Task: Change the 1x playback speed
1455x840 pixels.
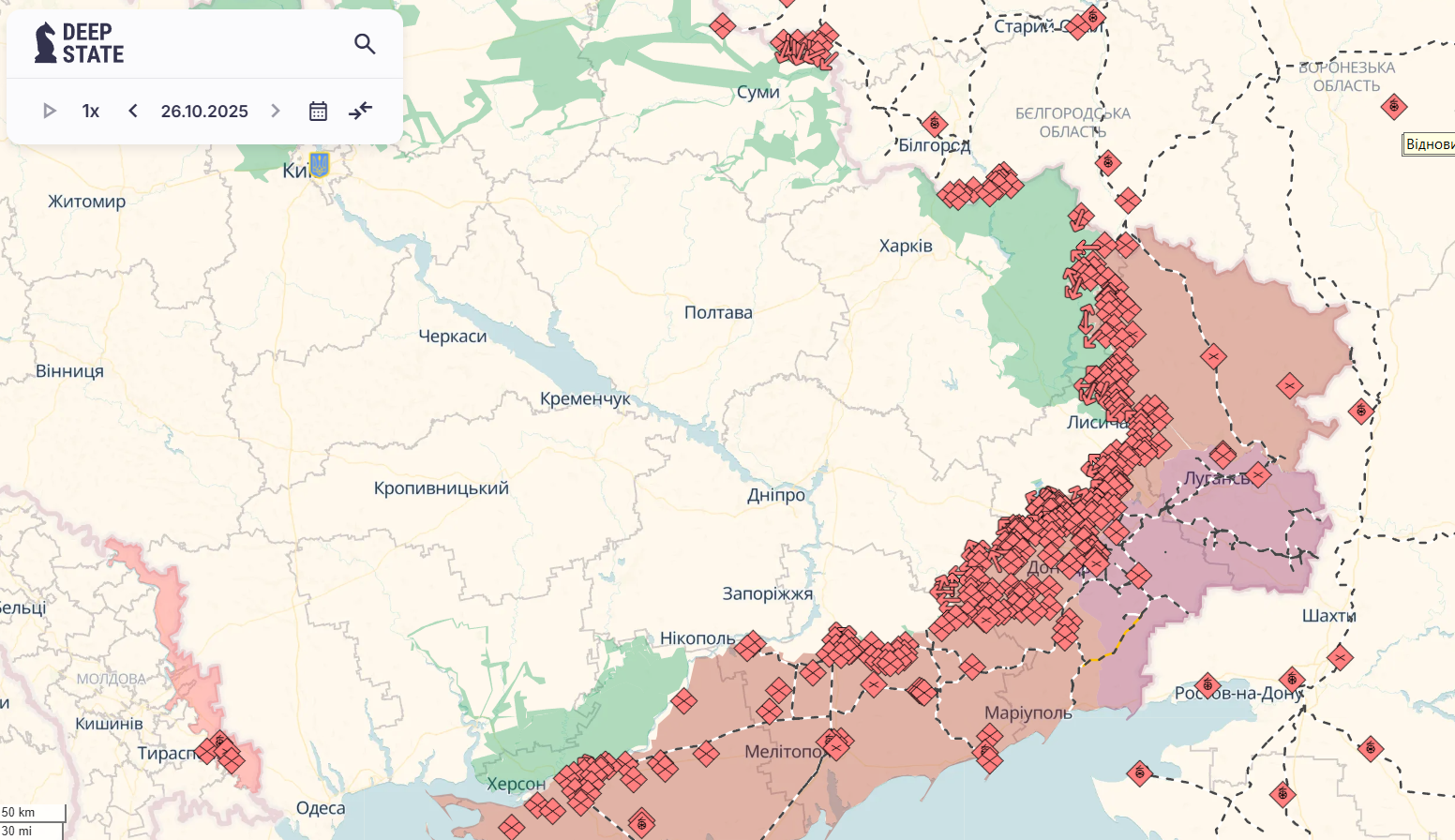Action: tap(91, 112)
